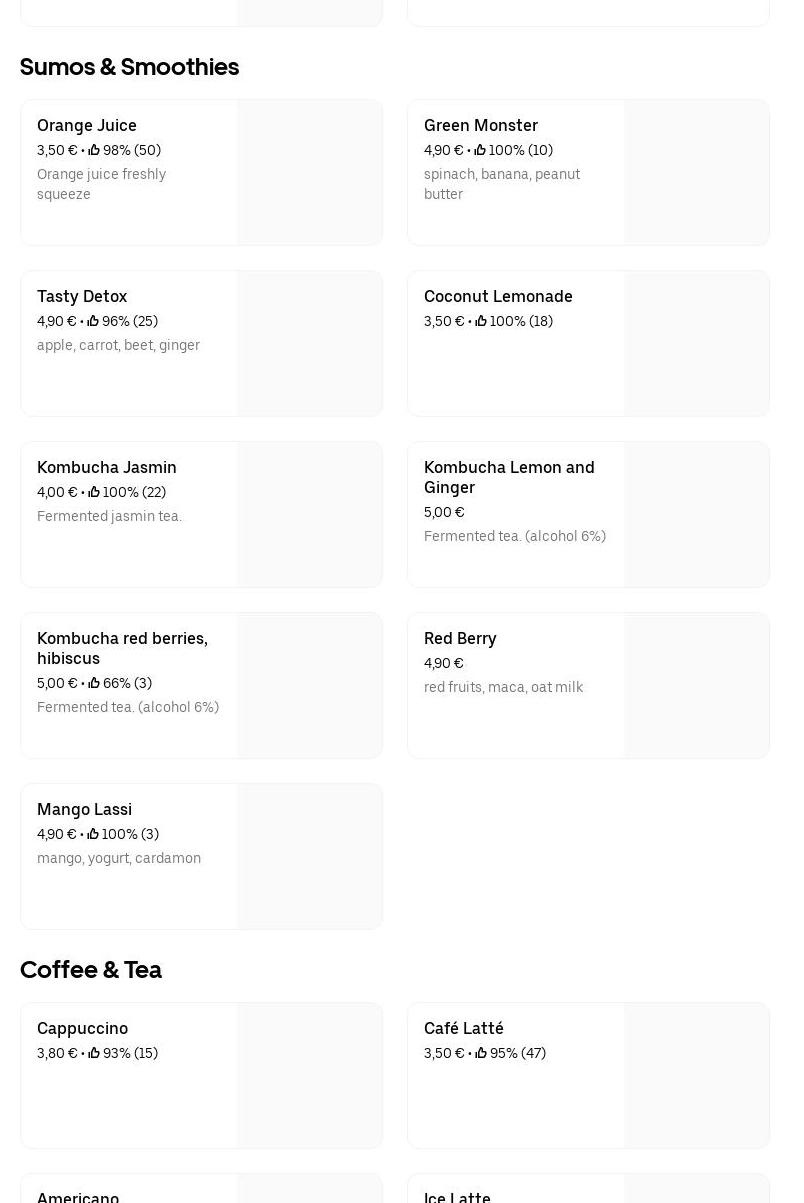
Task: Click the Sumos & Smoothies section heading
Action: pos(129,67)
